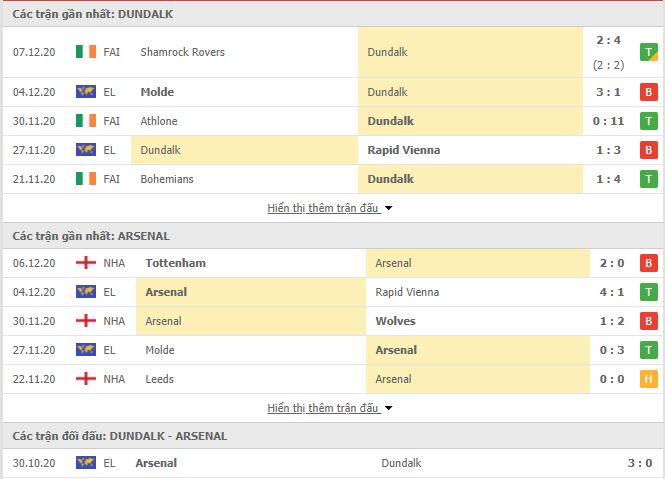Click the date 07.12.20
This screenshot has height=479, width=665.
(34, 52)
